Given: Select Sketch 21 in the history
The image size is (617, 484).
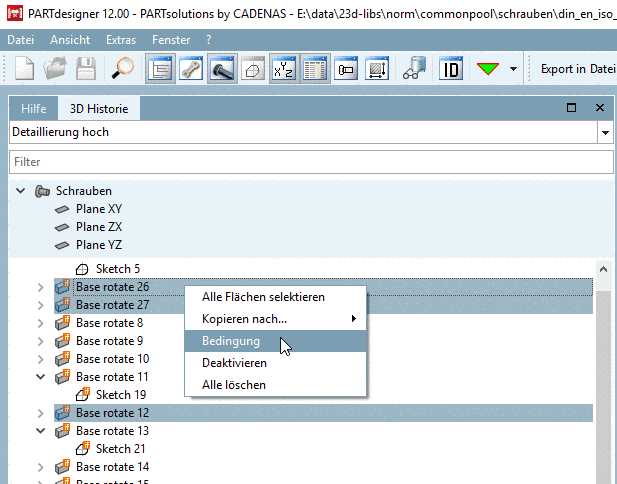Looking at the screenshot, I should point(120,449).
